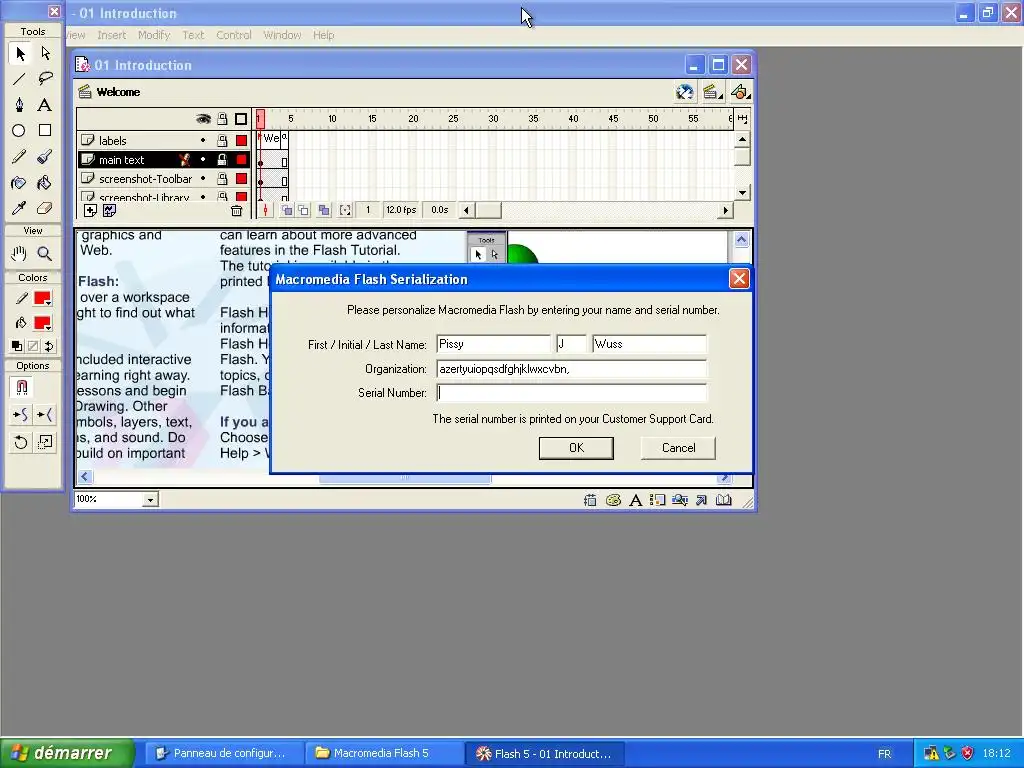Select the Line tool
The width and height of the screenshot is (1024, 768).
tap(20, 79)
